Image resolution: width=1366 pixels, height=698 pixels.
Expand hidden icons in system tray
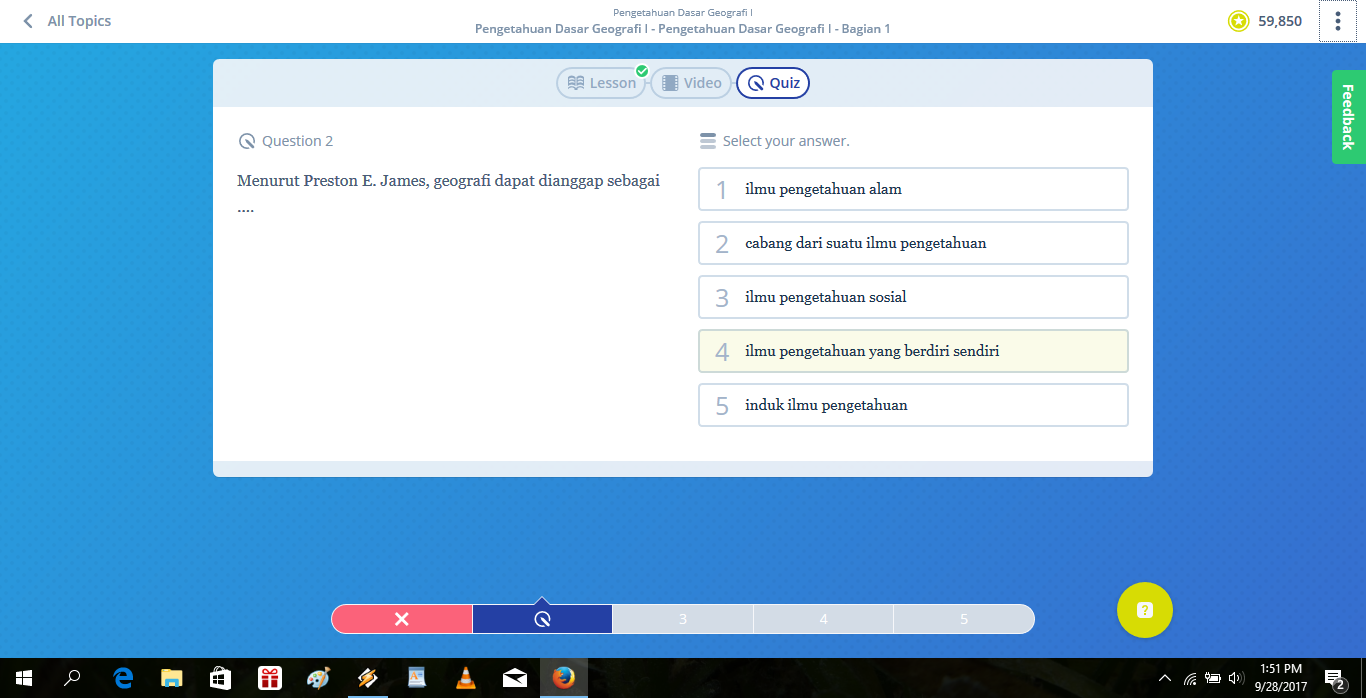pyautogui.click(x=1167, y=678)
